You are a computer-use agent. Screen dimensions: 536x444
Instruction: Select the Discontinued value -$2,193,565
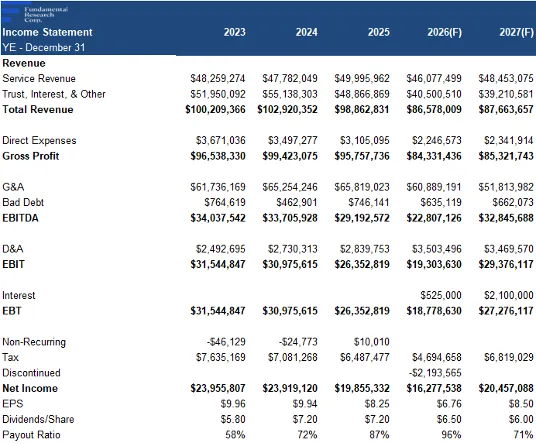pyautogui.click(x=435, y=373)
